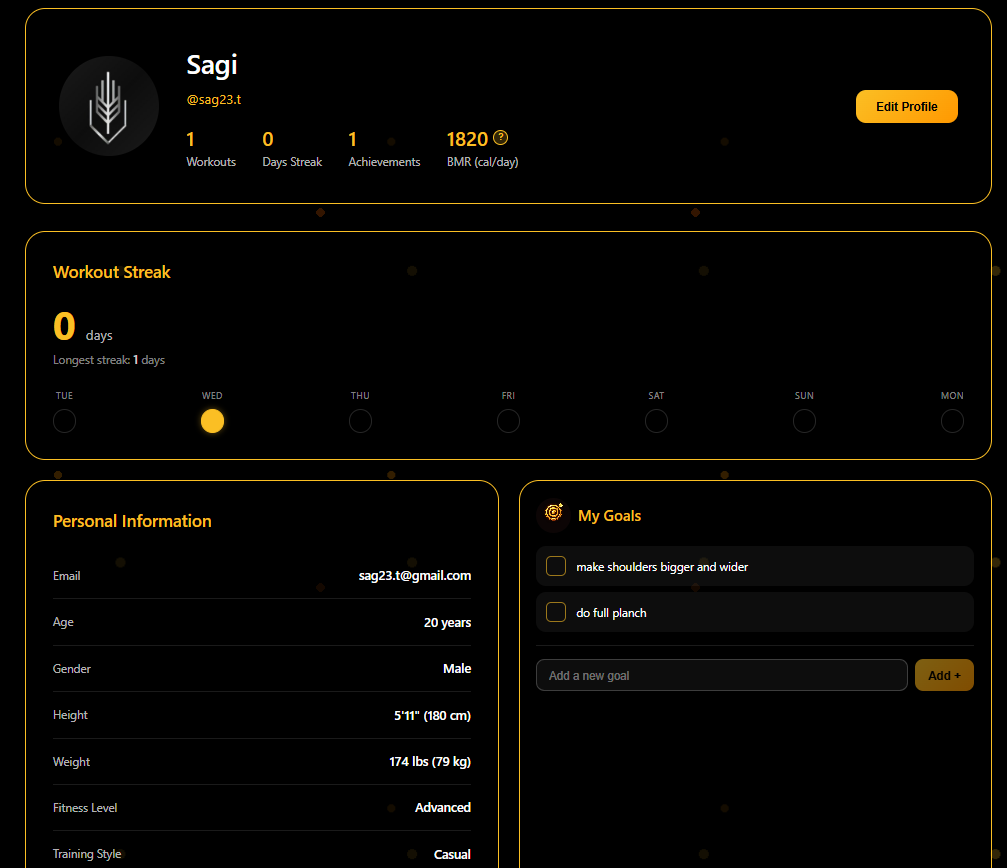
Task: Select the SUN streak circle
Action: click(804, 421)
